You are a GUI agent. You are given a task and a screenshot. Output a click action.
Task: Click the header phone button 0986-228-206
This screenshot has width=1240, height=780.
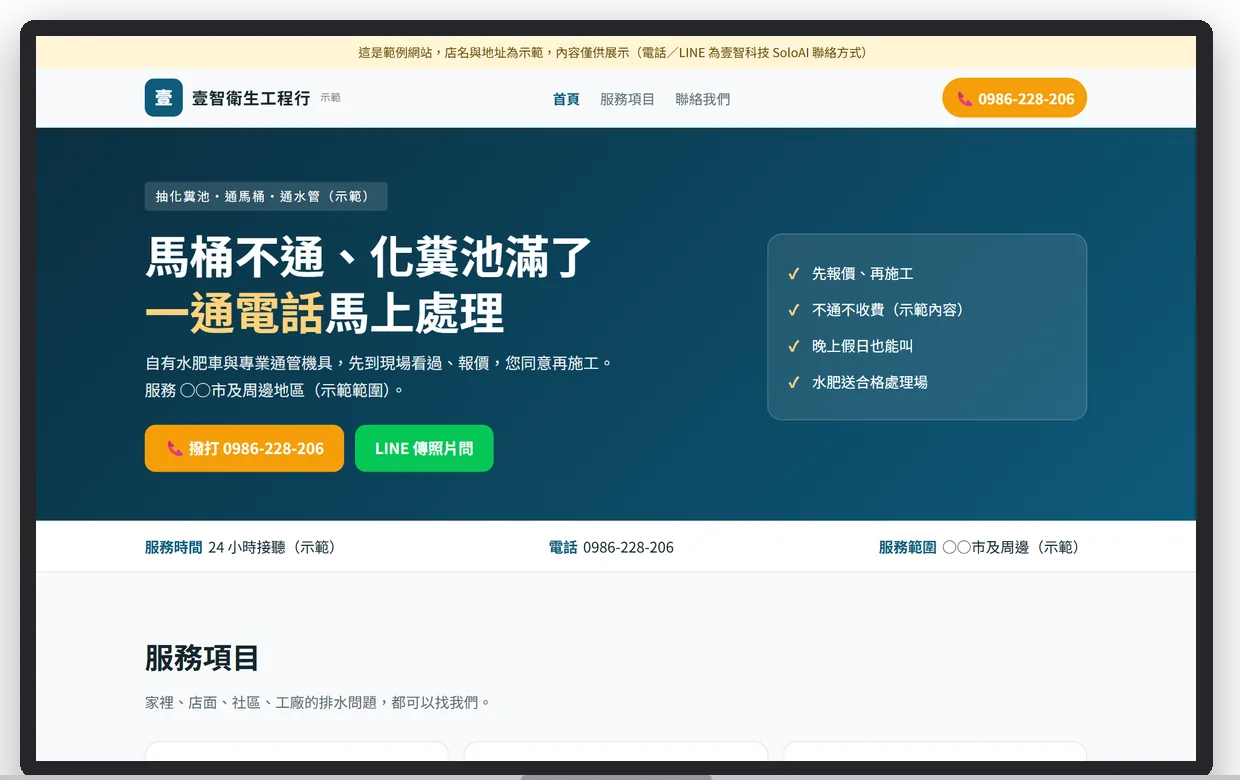click(1014, 98)
